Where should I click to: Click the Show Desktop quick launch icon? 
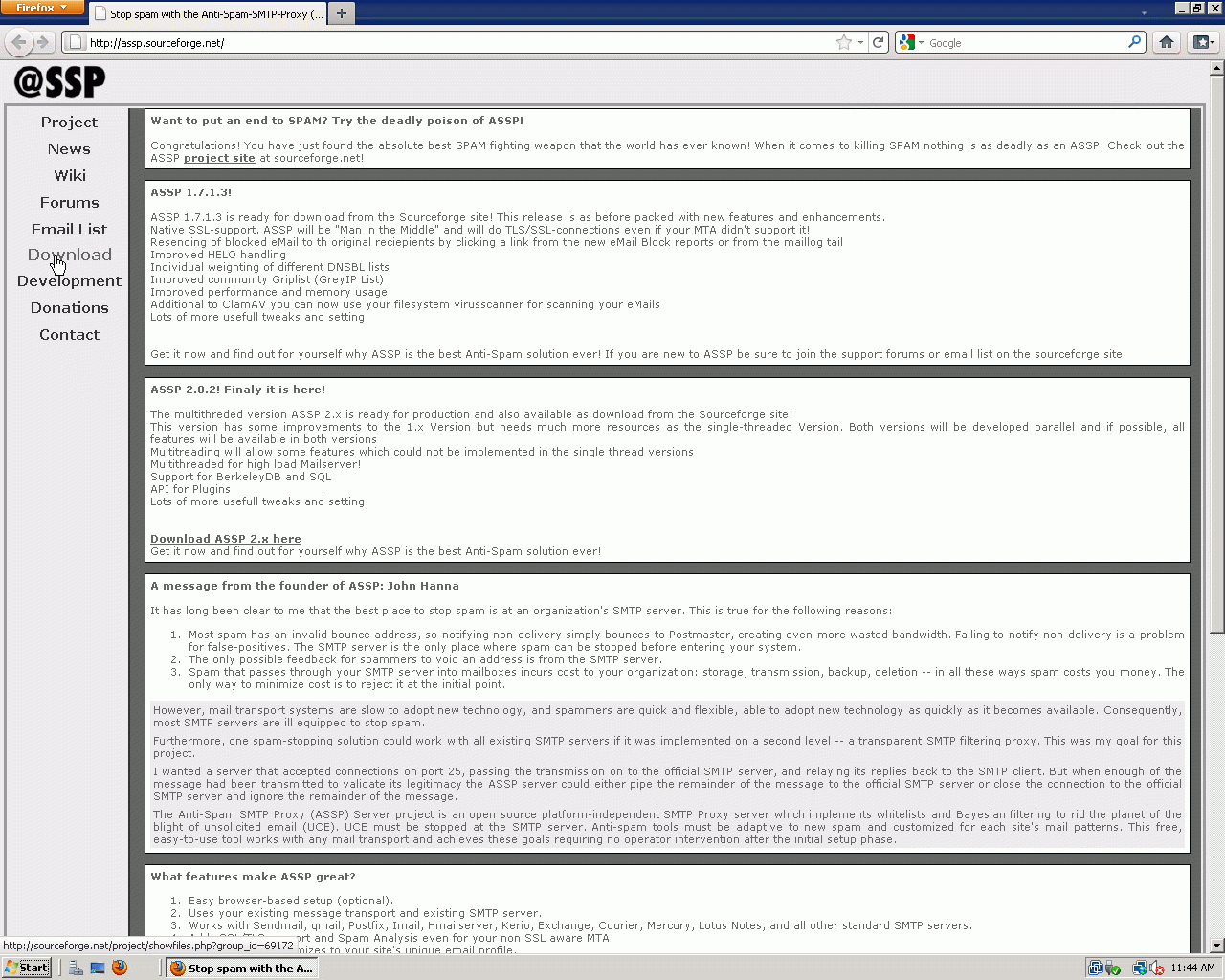tap(98, 968)
